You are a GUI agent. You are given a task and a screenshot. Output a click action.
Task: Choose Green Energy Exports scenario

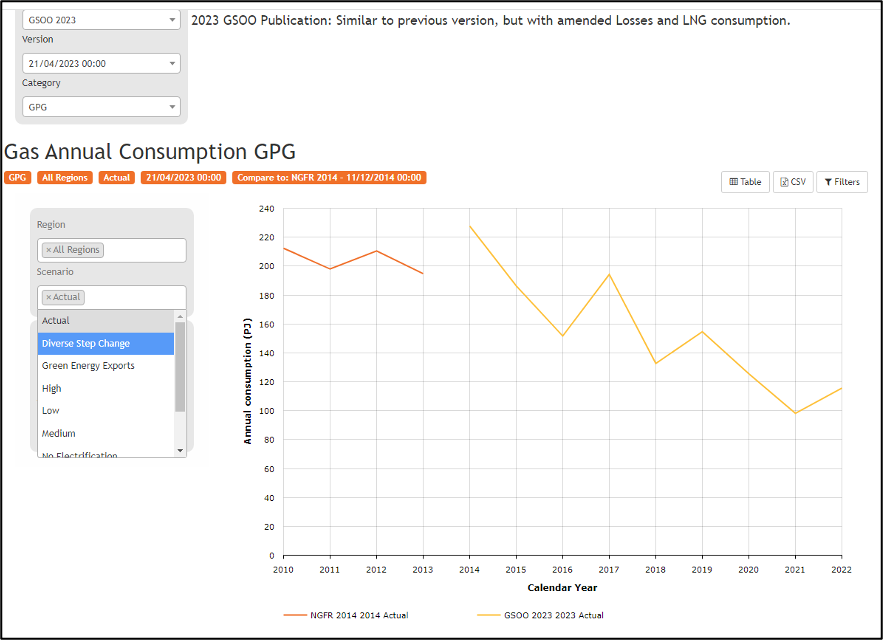click(x=105, y=366)
